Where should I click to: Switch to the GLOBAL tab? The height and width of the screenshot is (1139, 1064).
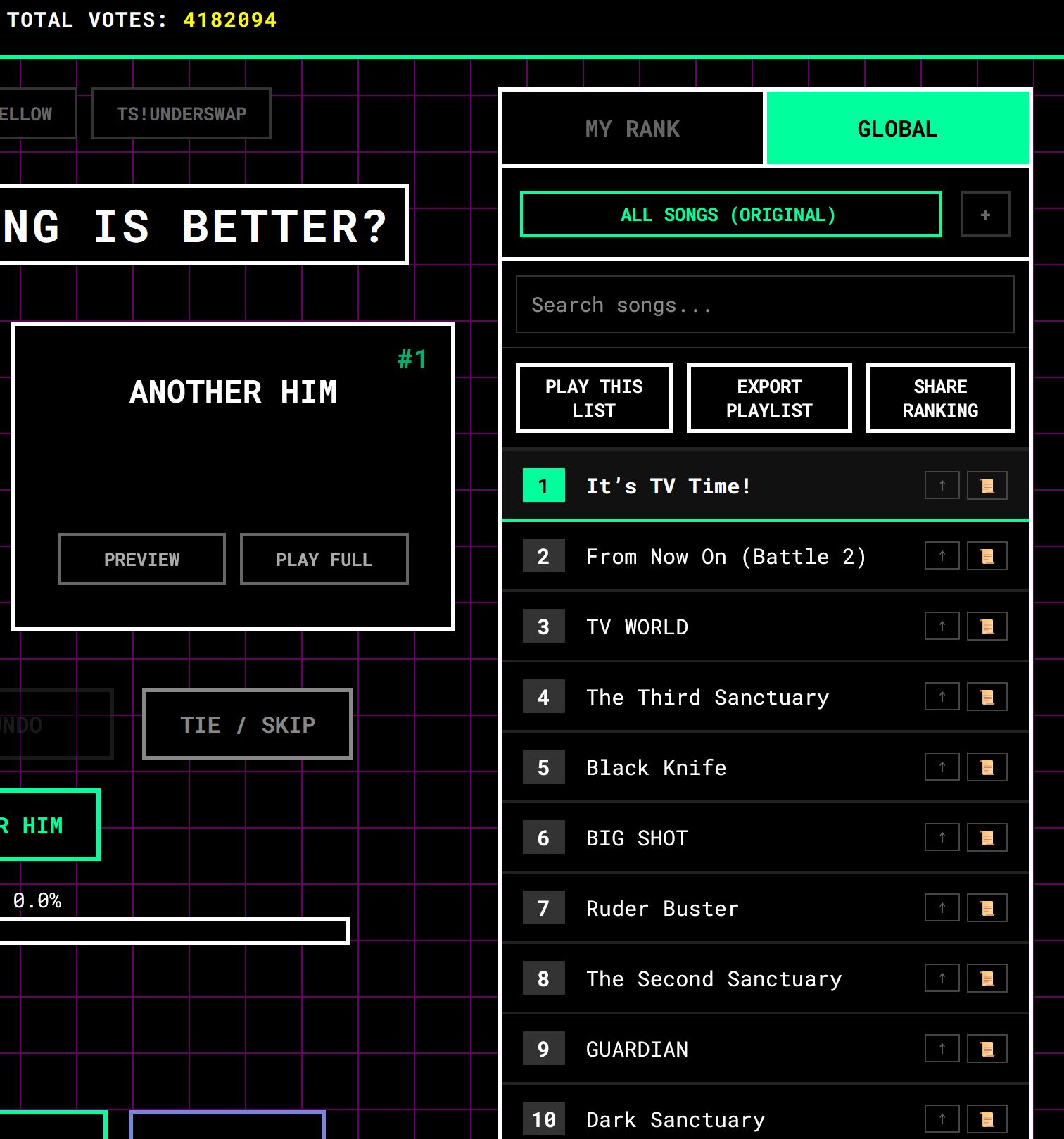pyautogui.click(x=897, y=129)
